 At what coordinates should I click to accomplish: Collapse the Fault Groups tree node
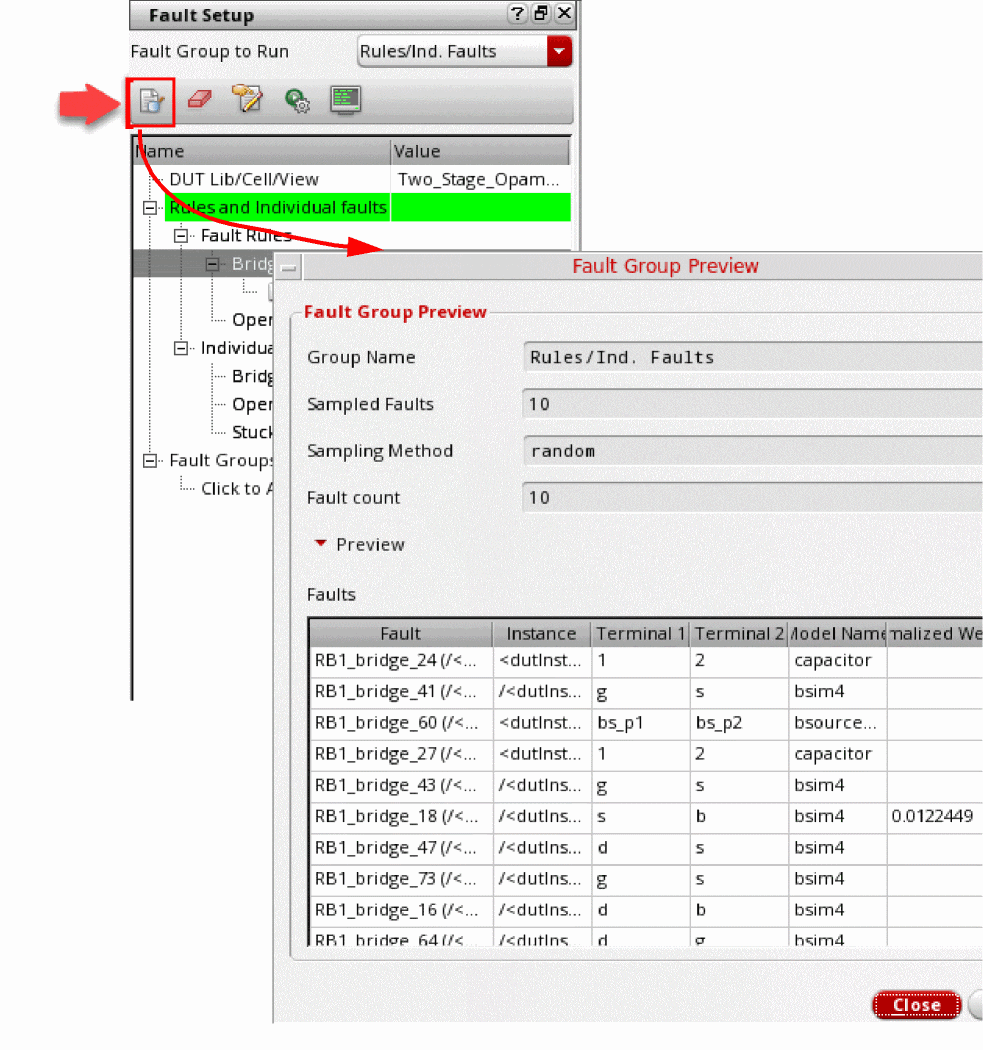click(x=150, y=461)
